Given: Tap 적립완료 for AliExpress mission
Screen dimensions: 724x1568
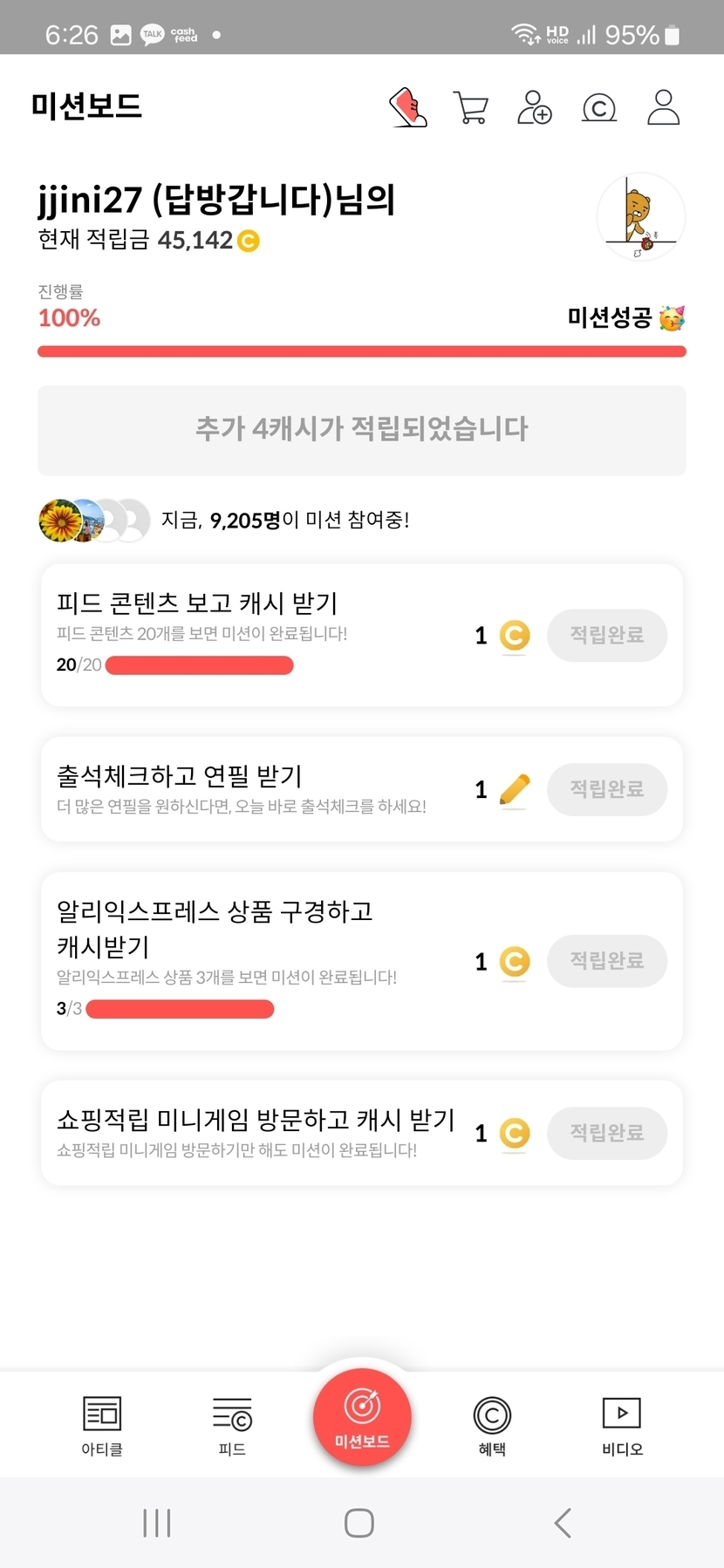Looking at the screenshot, I should pos(607,961).
